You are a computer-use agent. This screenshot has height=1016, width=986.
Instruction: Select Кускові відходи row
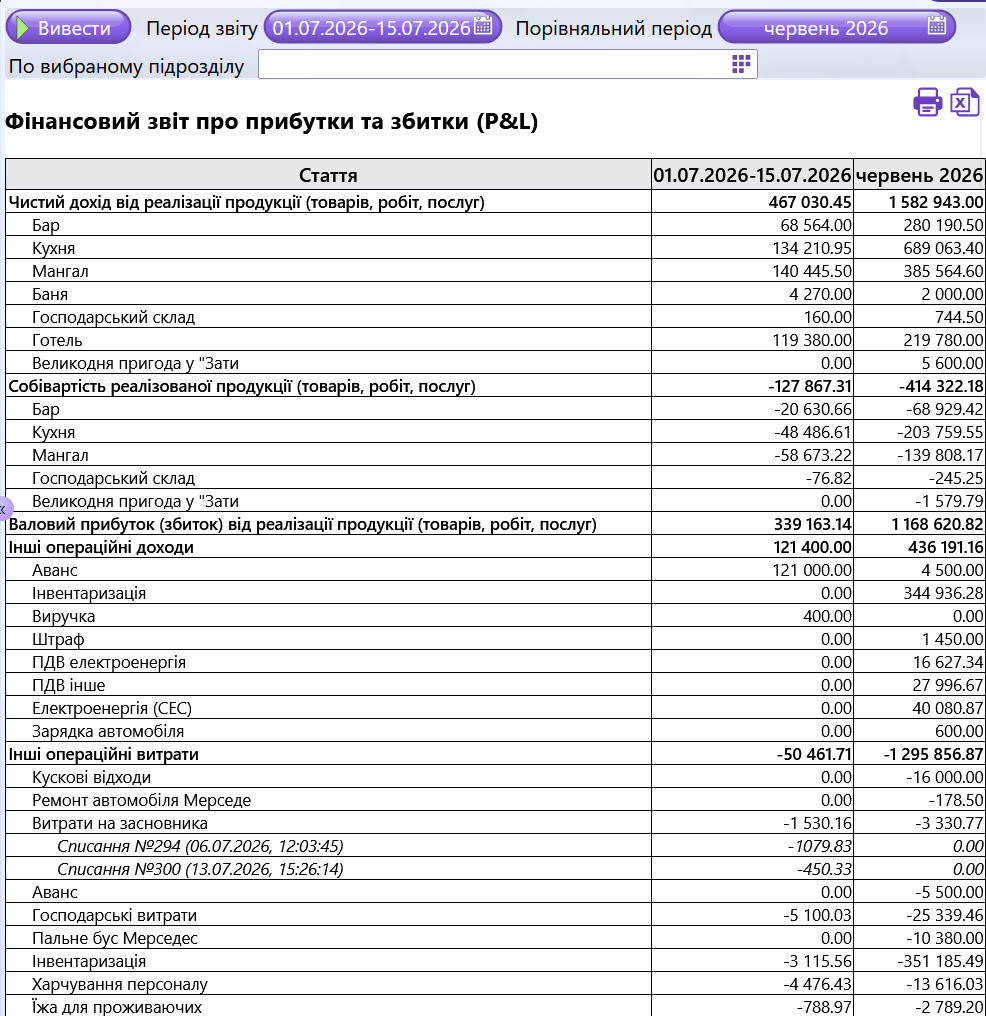495,777
